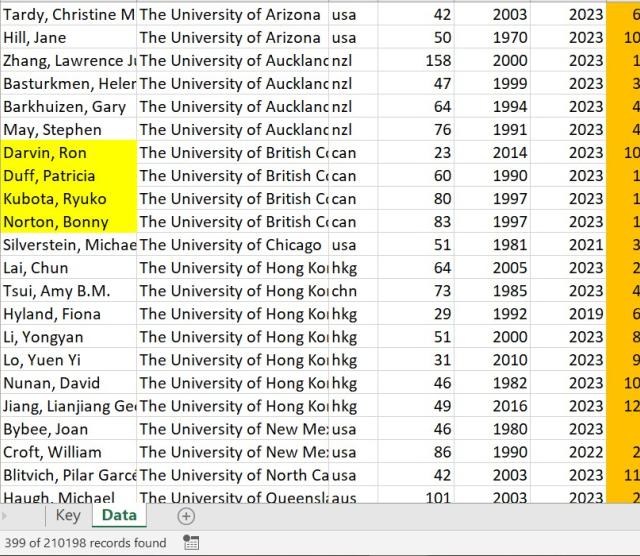
Task: Click University of Hong Kong cell, Lai row
Action: [x=233, y=268]
